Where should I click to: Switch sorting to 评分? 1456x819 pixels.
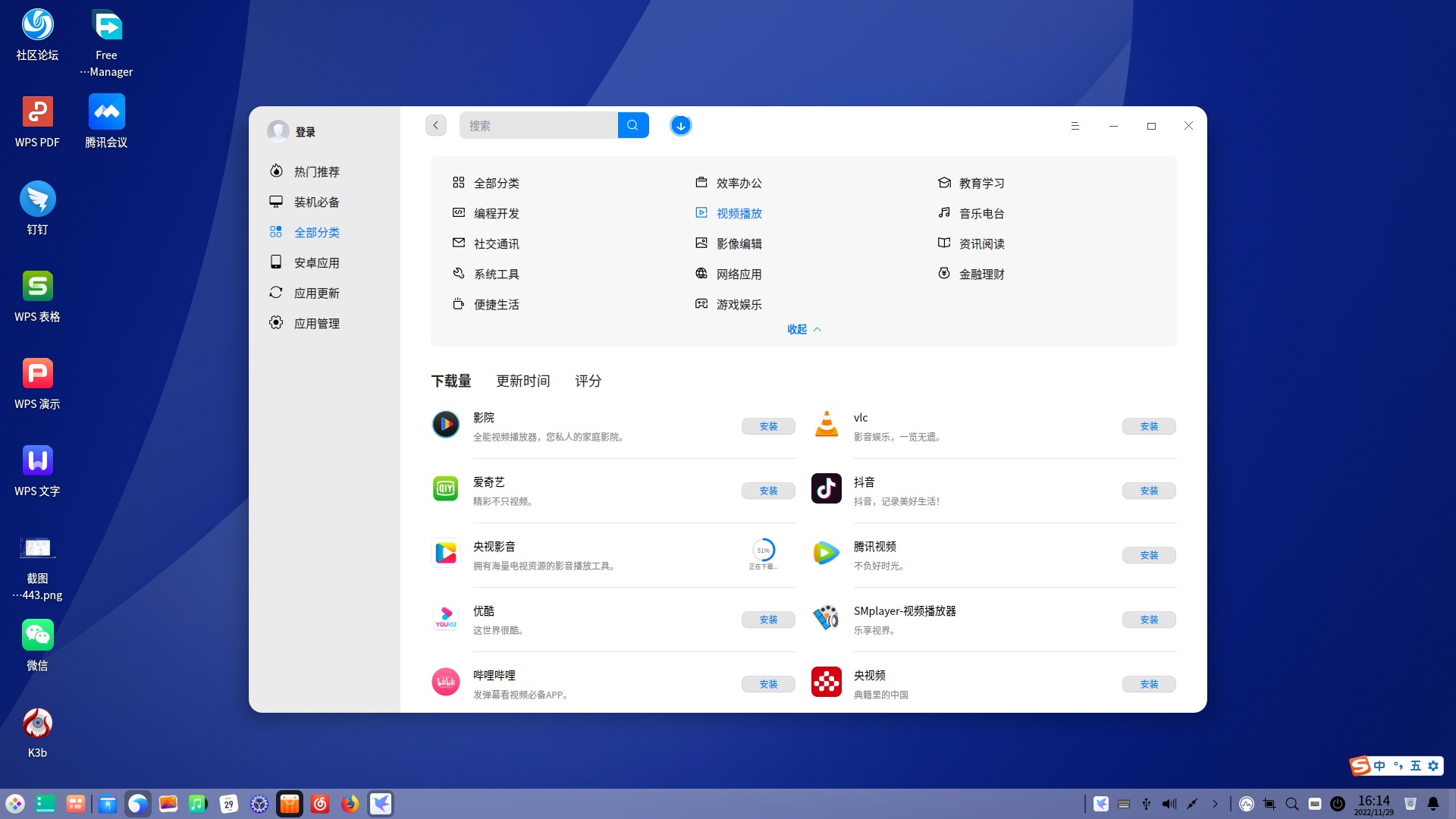[588, 381]
